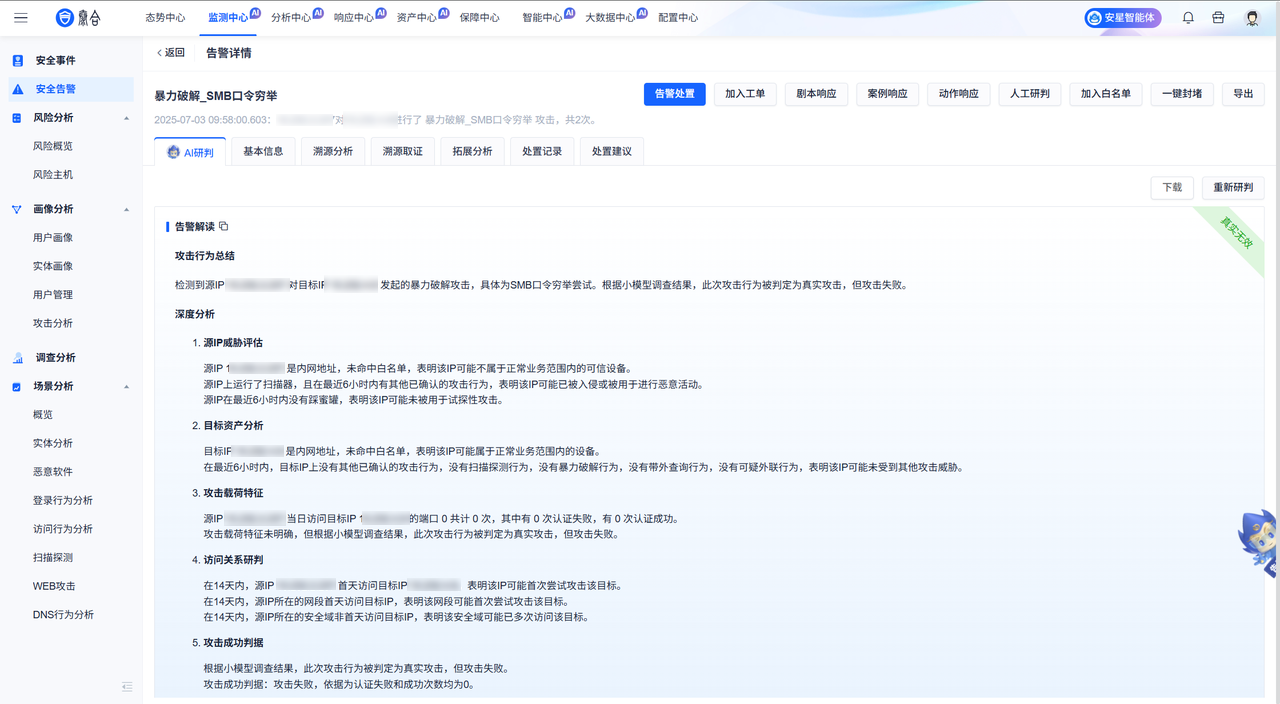Select 大数据中心 in the top menu
This screenshot has height=704, width=1280.
click(x=613, y=16)
